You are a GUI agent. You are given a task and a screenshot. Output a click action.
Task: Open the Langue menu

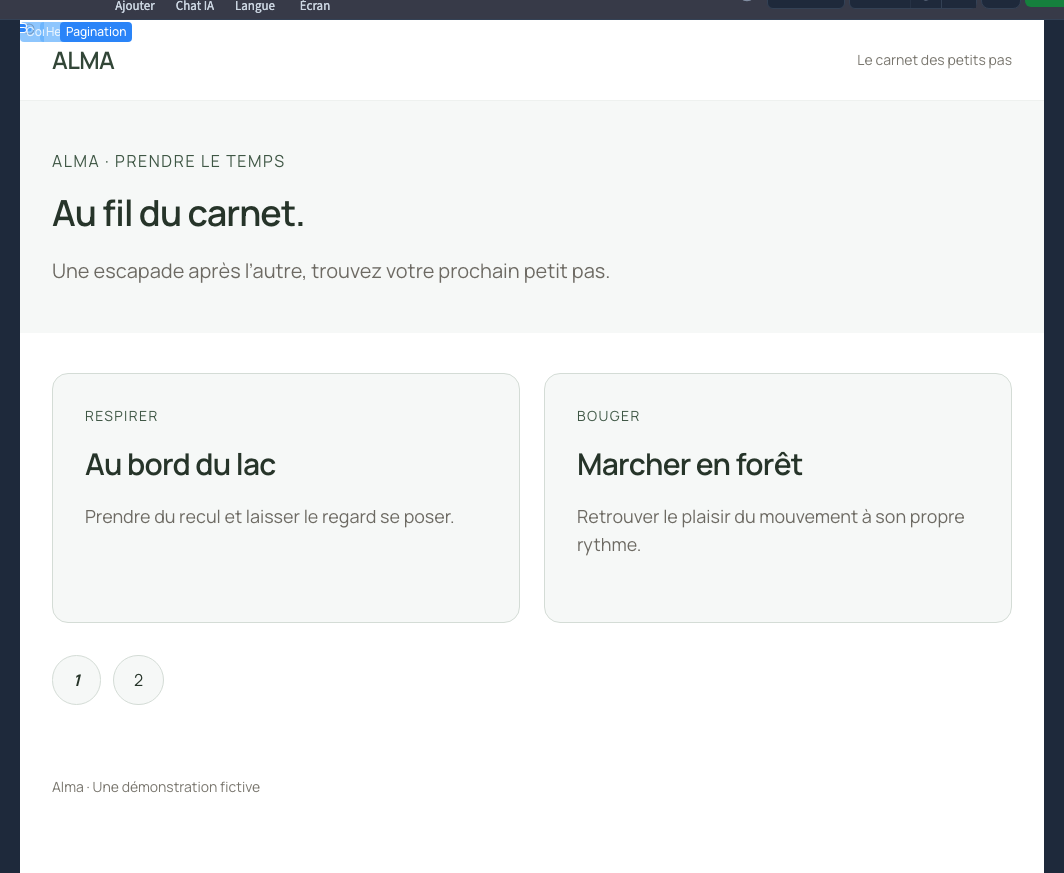pyautogui.click(x=254, y=6)
